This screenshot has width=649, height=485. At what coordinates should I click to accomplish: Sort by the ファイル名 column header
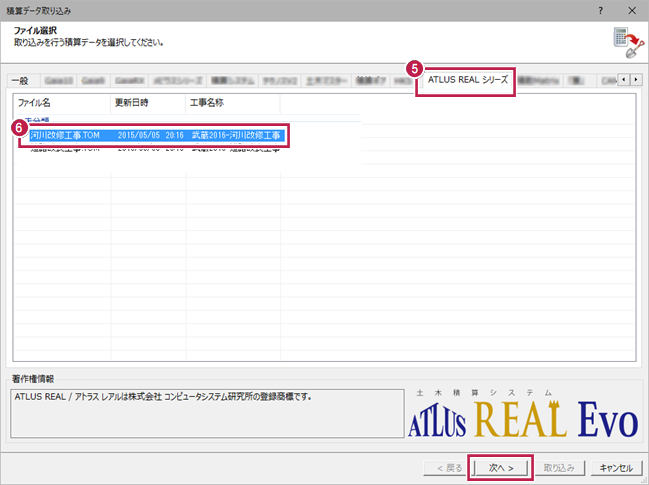(x=62, y=103)
